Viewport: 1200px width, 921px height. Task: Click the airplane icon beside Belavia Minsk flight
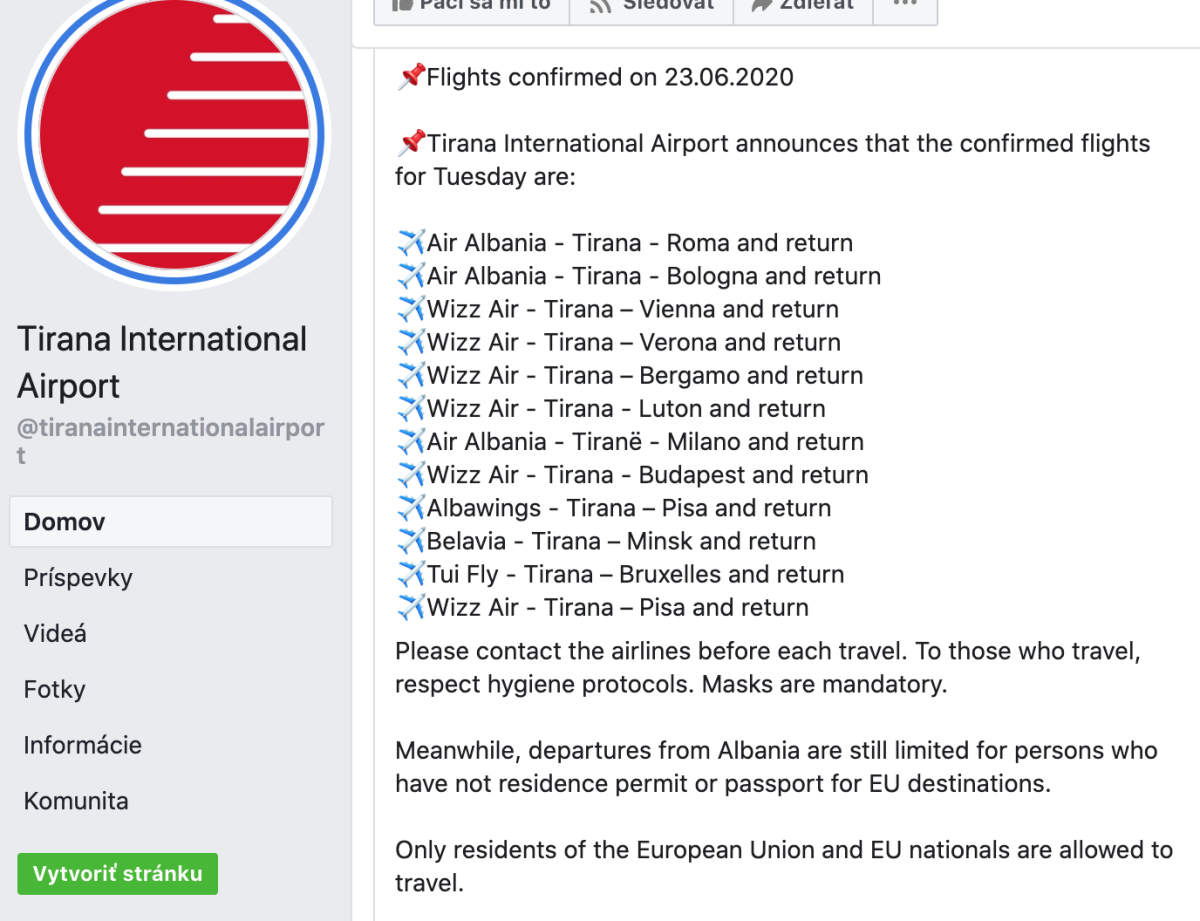[x=411, y=541]
